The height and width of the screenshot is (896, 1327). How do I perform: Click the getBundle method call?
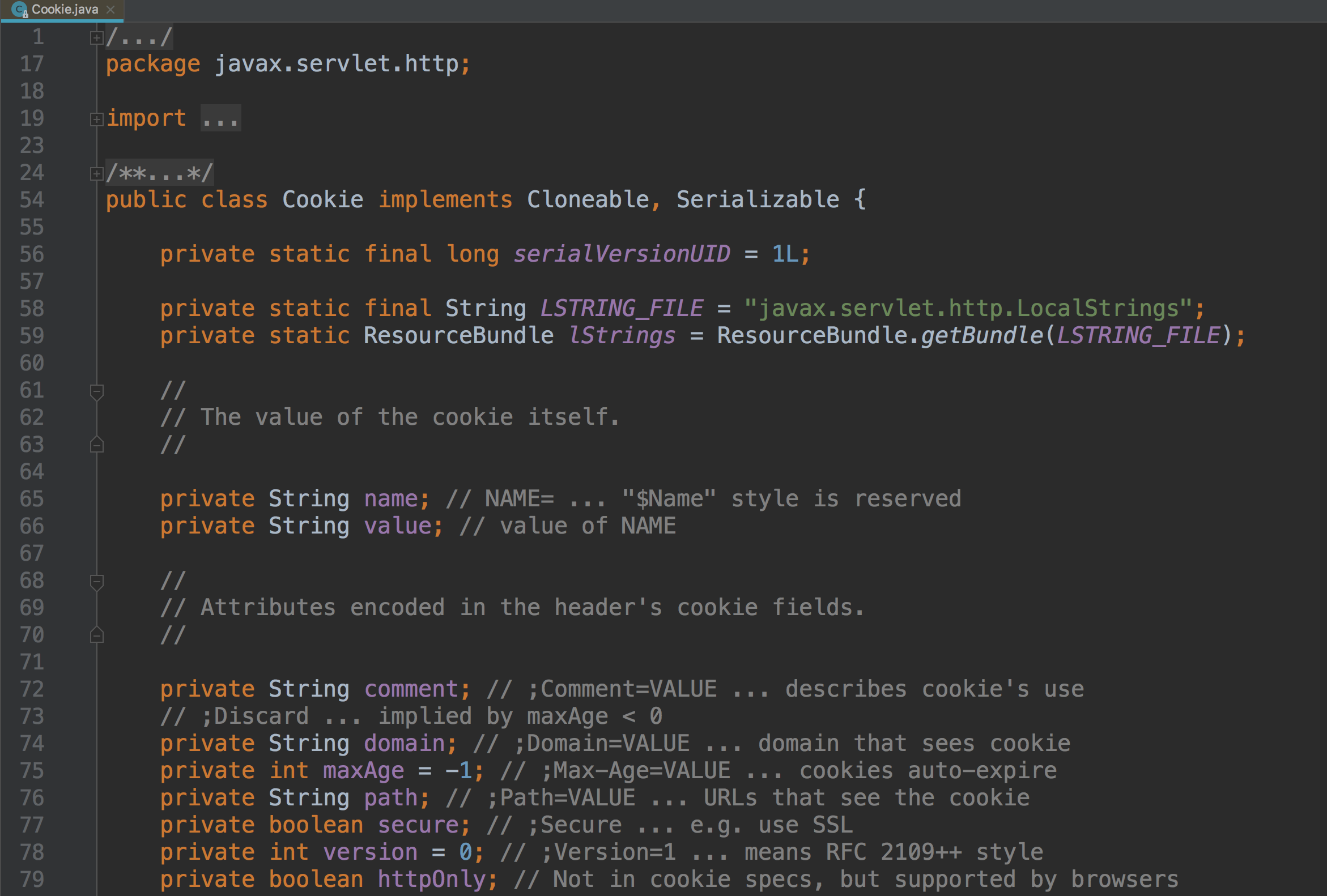pyautogui.click(x=981, y=335)
